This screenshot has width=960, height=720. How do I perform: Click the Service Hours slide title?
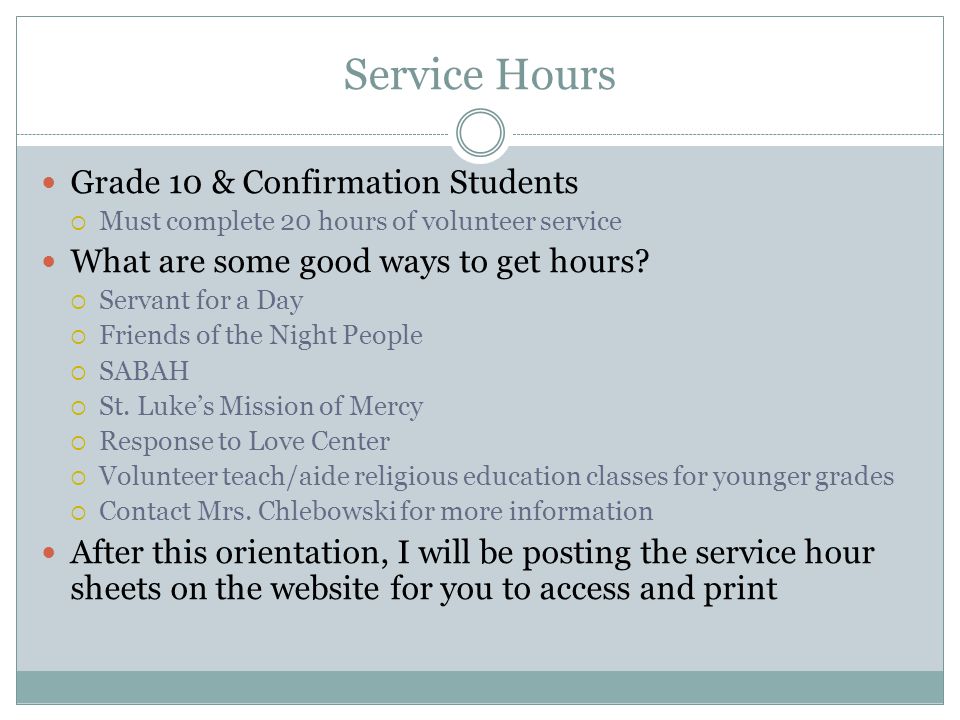479,75
